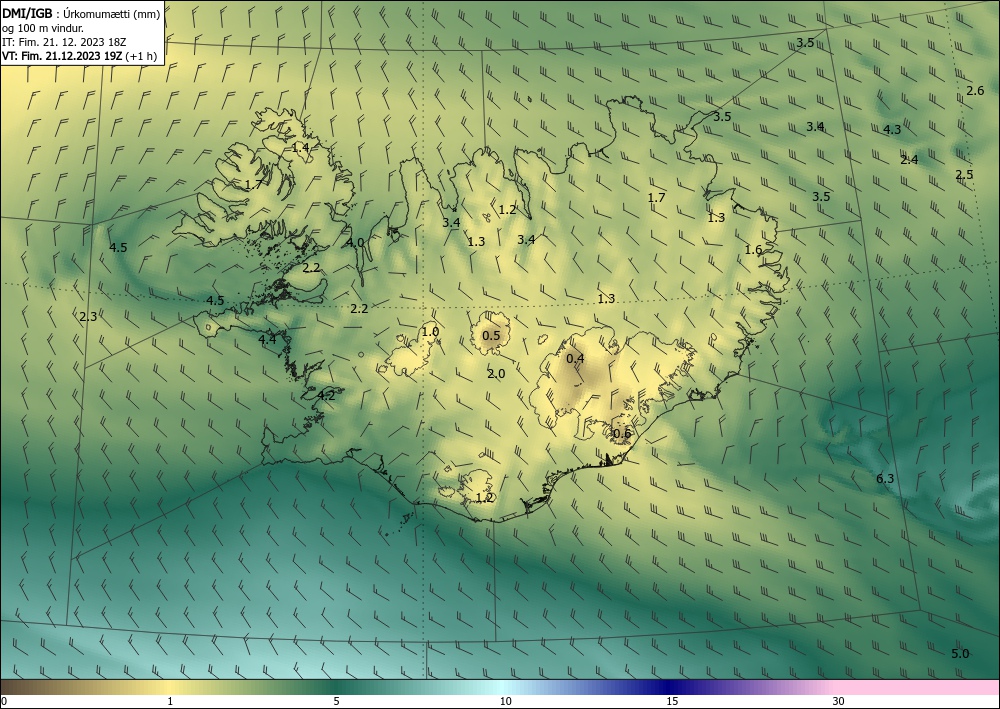Click the 1.7 value in the Westfjords
This screenshot has width=1000, height=709.
point(253,185)
